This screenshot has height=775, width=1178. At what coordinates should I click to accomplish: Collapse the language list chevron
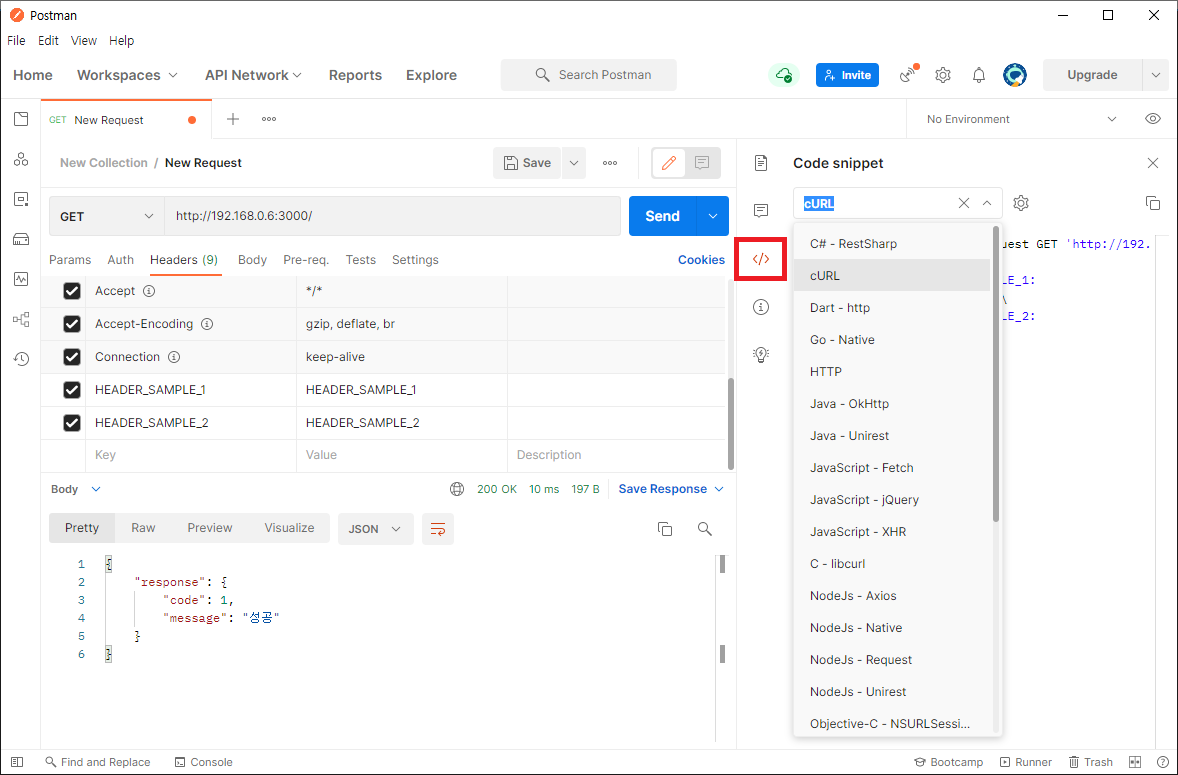(987, 203)
